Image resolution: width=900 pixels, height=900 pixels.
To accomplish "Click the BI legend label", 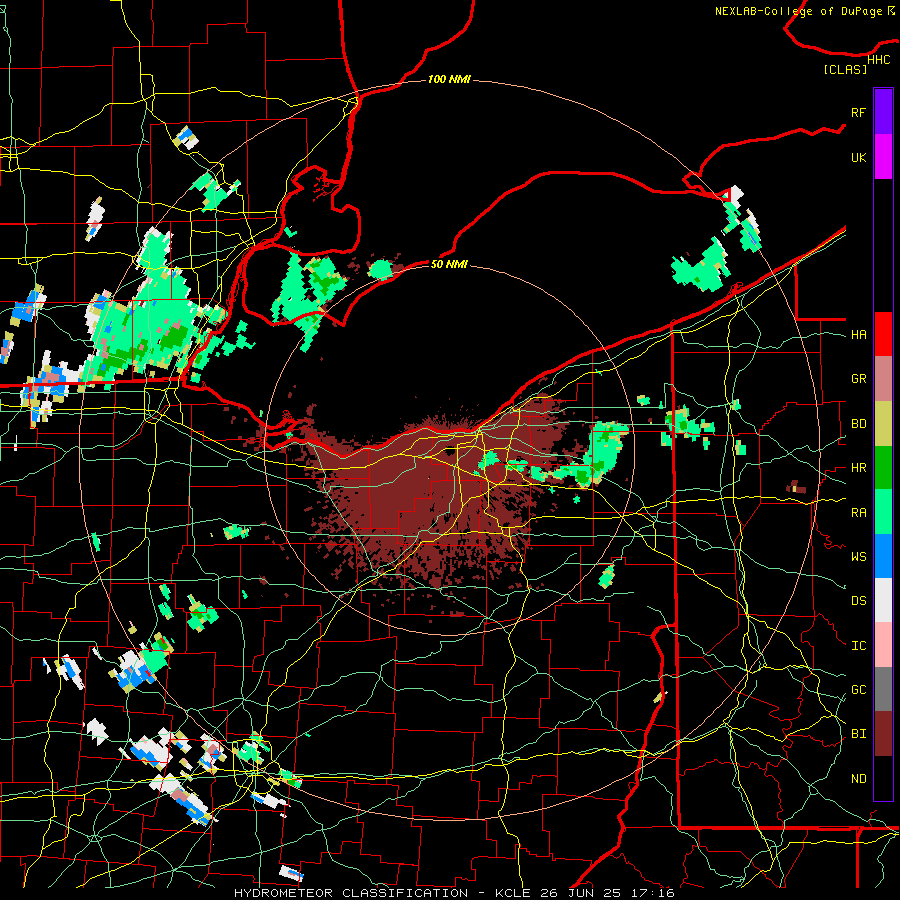I will click(x=858, y=734).
